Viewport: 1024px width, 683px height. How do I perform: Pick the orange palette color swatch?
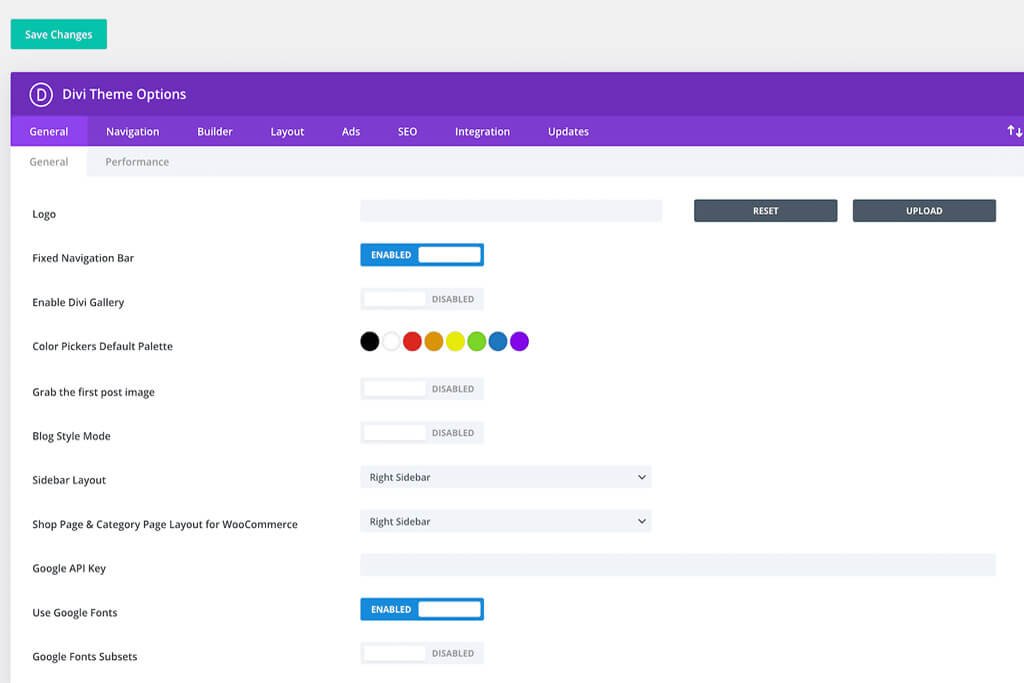434,342
